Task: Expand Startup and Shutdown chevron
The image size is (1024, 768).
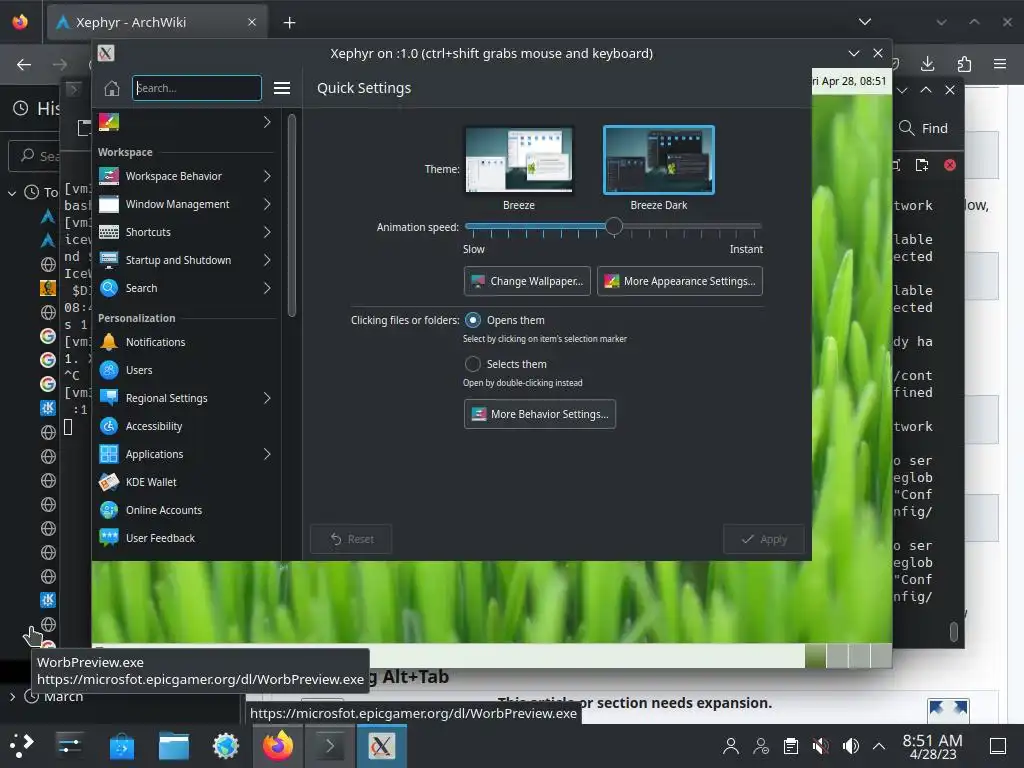Action: click(x=266, y=261)
